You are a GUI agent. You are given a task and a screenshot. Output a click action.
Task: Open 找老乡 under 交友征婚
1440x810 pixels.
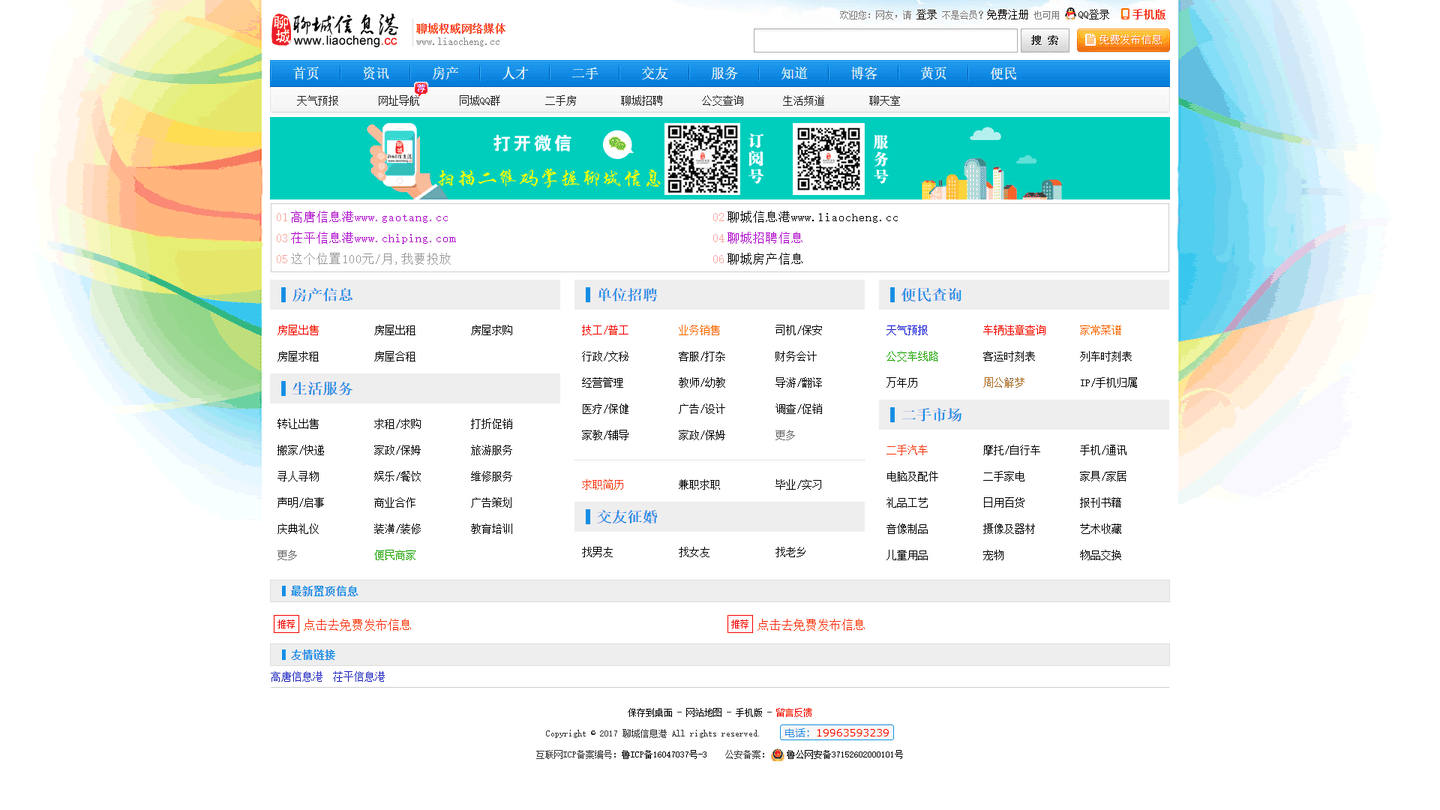click(790, 552)
